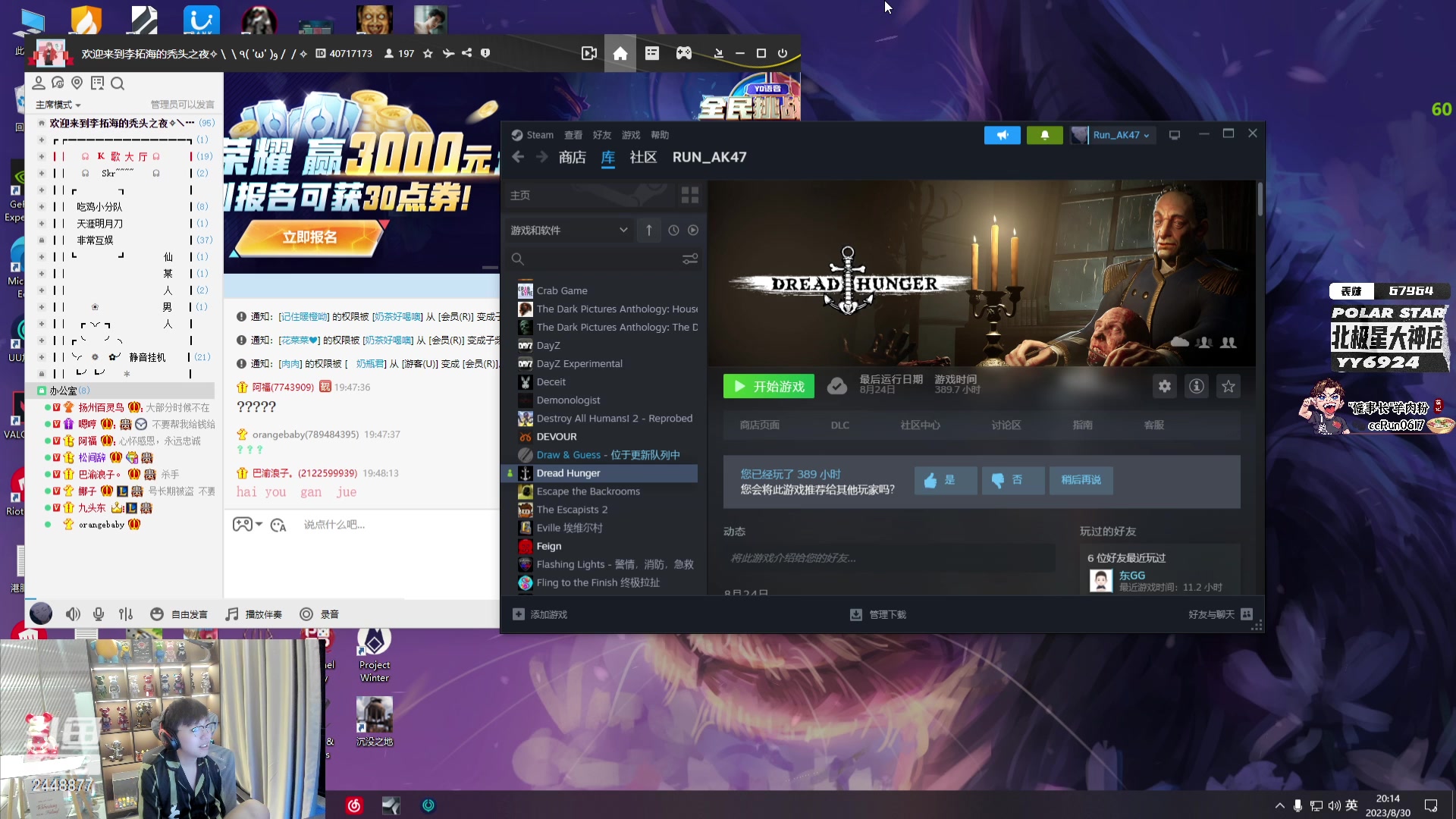Toggle the YY microphone icon
1456x819 pixels.
pyautogui.click(x=99, y=614)
